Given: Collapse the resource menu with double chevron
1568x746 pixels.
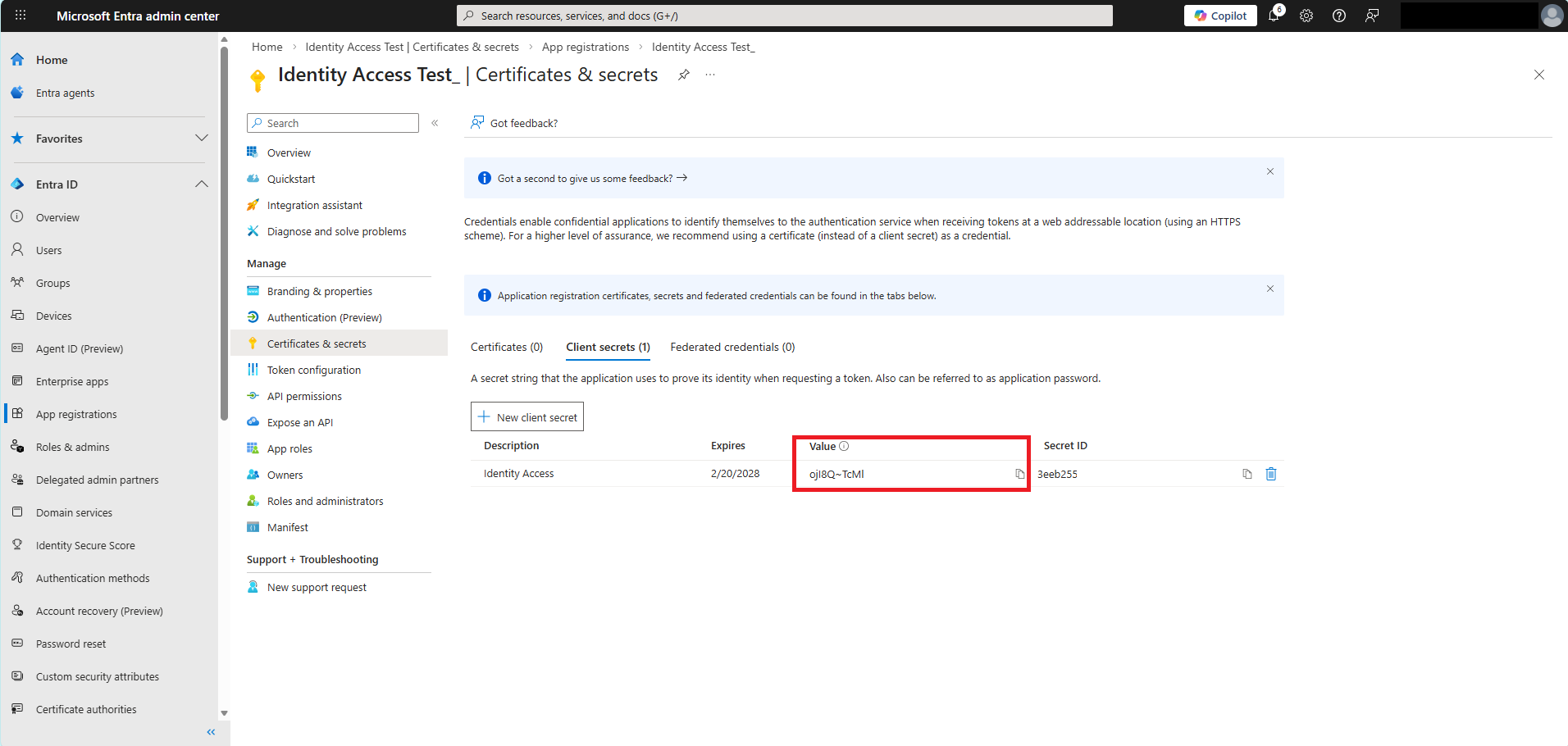Looking at the screenshot, I should click(x=435, y=123).
